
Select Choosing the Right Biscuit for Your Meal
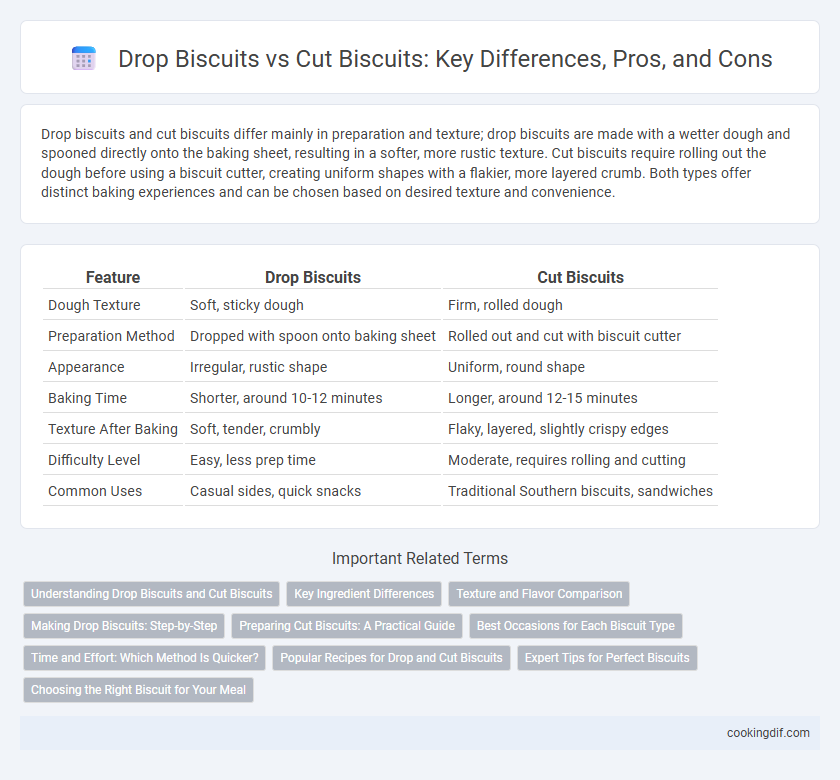point(138,690)
